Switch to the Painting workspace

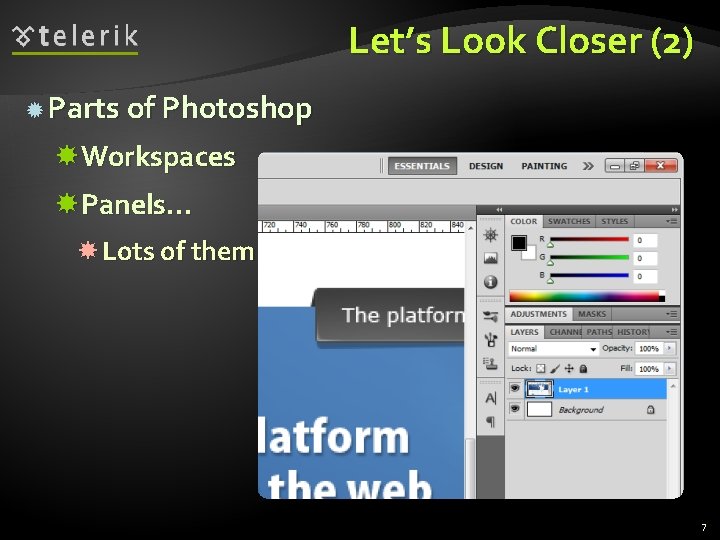pyautogui.click(x=544, y=166)
